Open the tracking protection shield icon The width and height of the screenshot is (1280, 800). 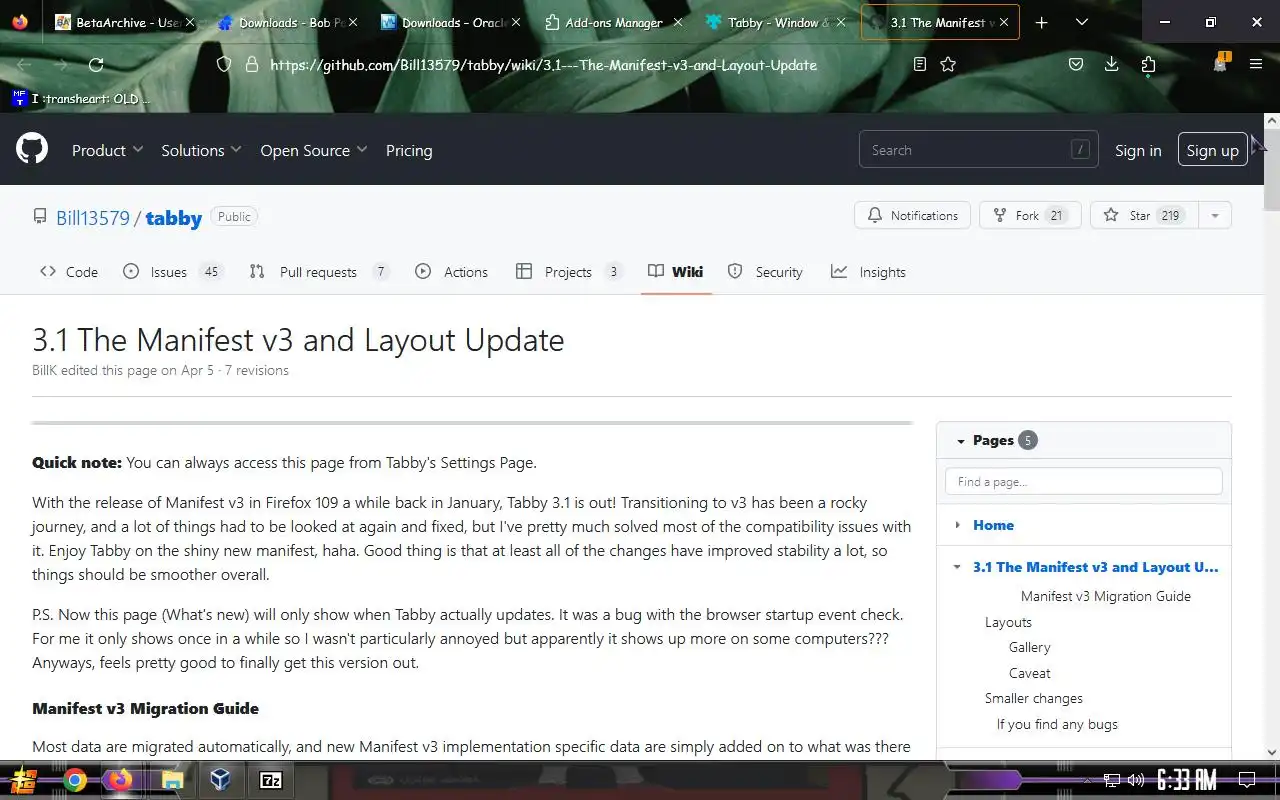(224, 65)
